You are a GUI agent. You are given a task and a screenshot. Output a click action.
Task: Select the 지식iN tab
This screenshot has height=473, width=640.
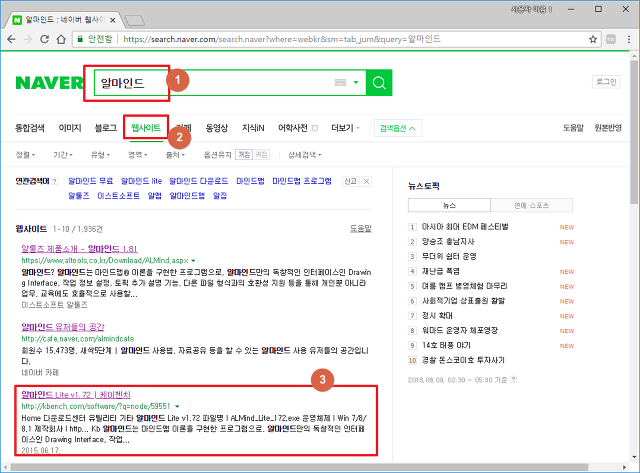coord(253,128)
